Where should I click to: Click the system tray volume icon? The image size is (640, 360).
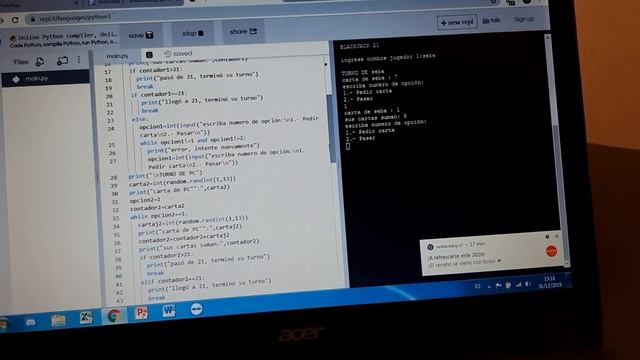[528, 284]
